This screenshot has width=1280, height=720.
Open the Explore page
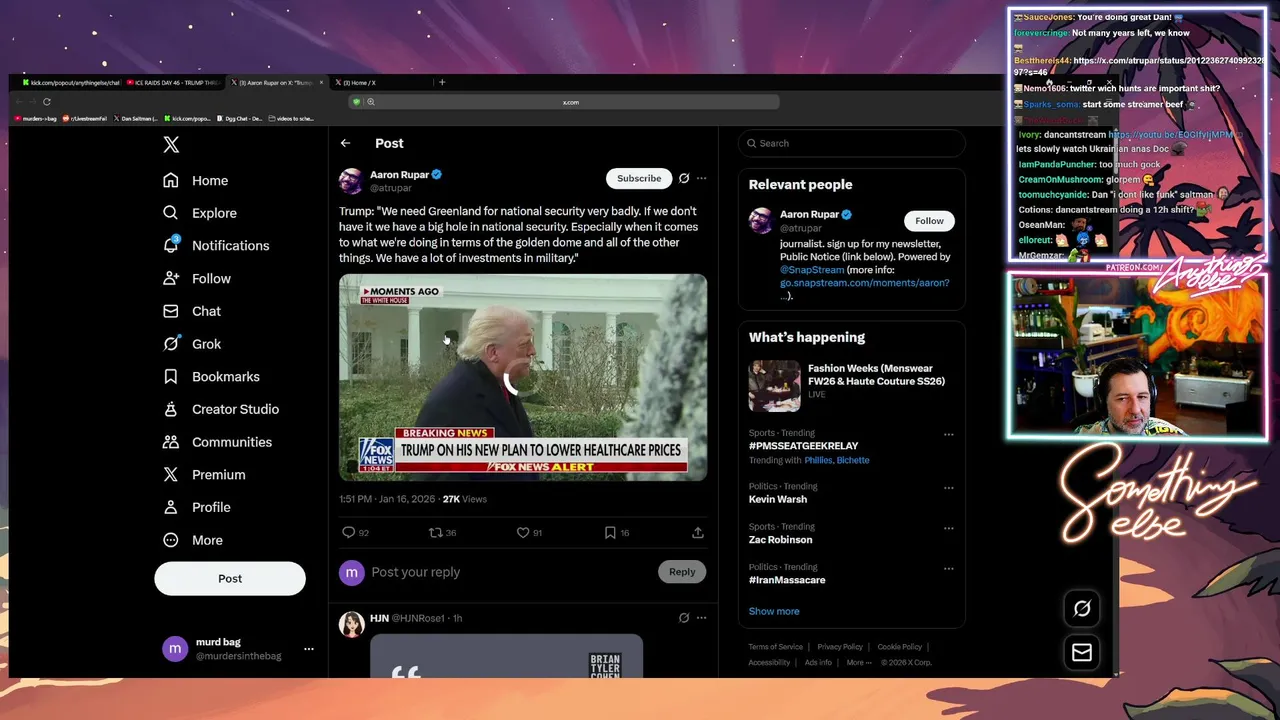click(200, 213)
